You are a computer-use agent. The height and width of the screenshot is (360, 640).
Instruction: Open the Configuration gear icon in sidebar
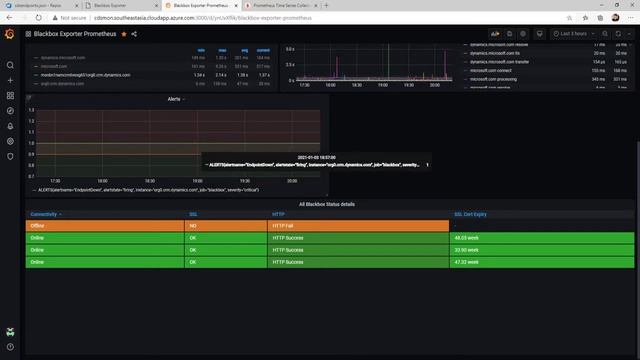coord(10,141)
